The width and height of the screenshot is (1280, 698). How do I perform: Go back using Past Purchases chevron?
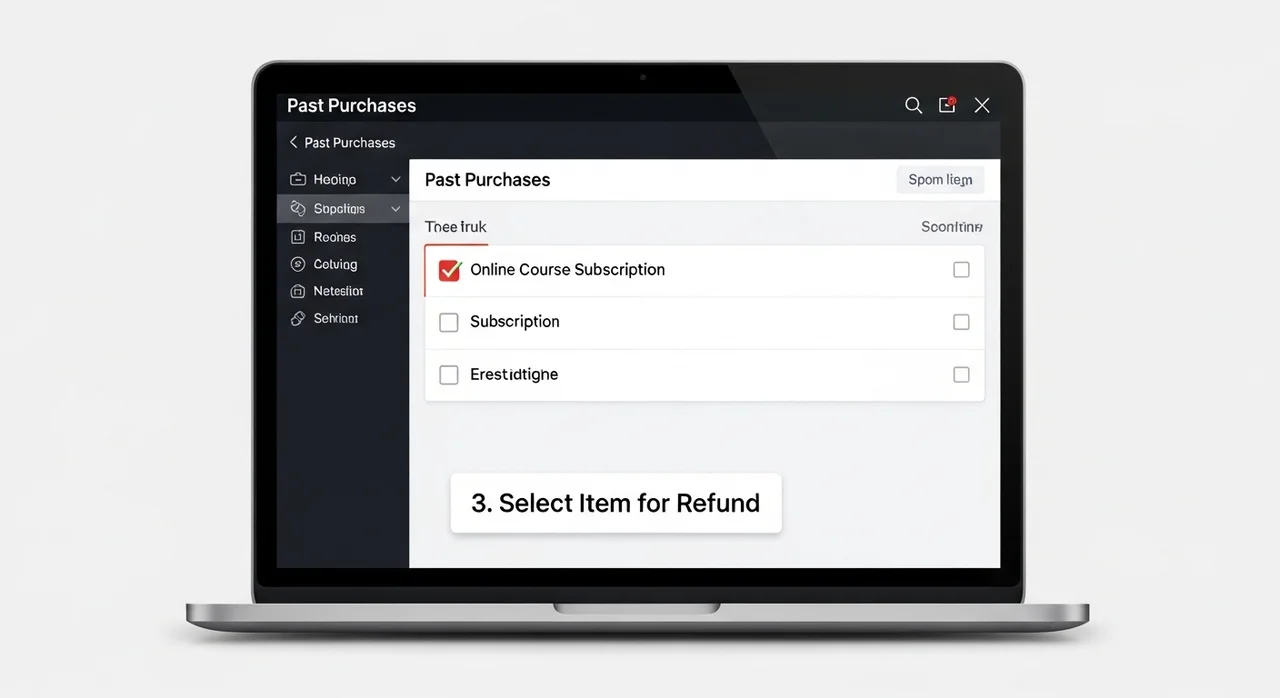(x=293, y=142)
